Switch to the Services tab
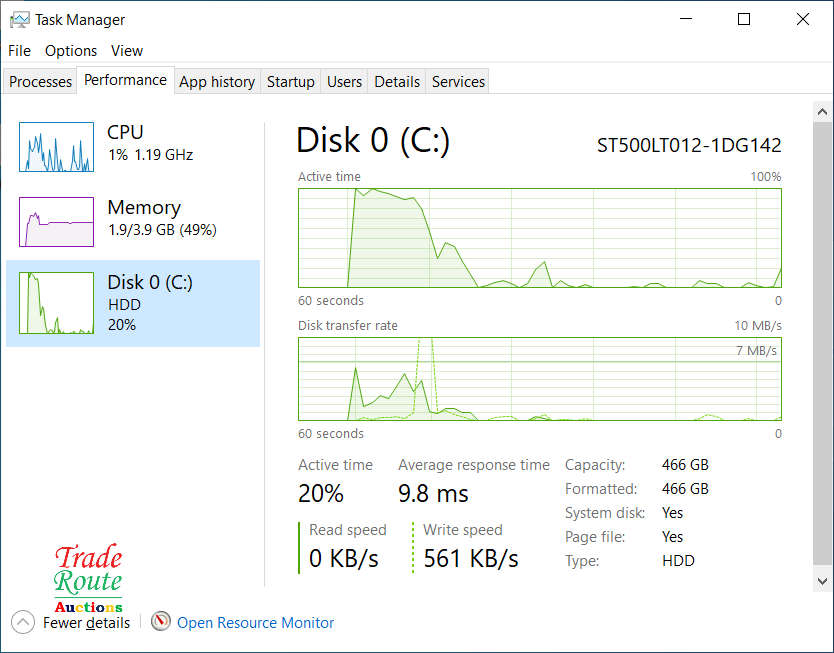 tap(459, 82)
